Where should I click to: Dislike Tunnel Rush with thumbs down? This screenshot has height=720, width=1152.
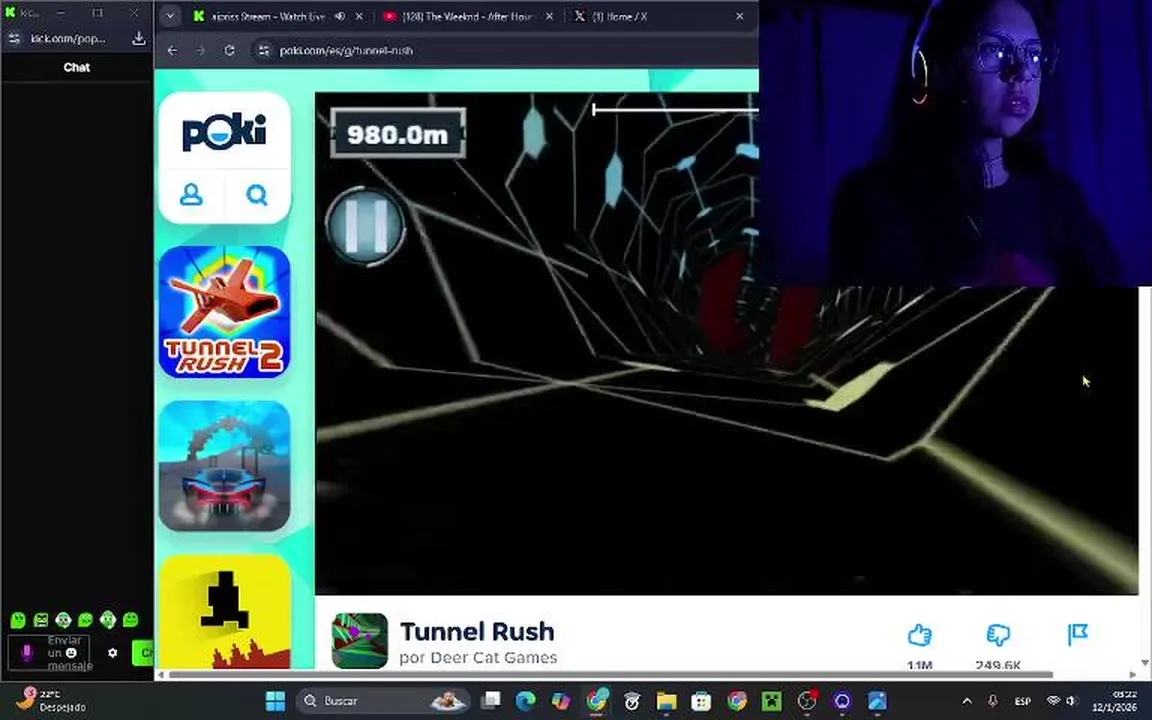(x=998, y=635)
